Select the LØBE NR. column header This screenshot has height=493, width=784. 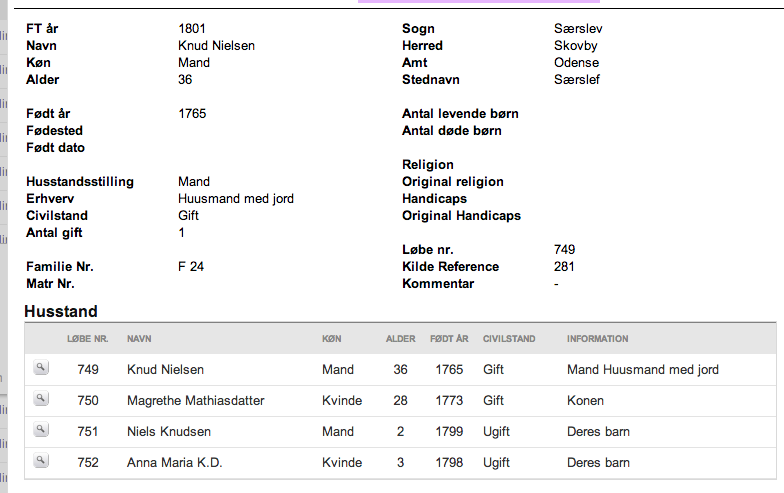[x=88, y=339]
